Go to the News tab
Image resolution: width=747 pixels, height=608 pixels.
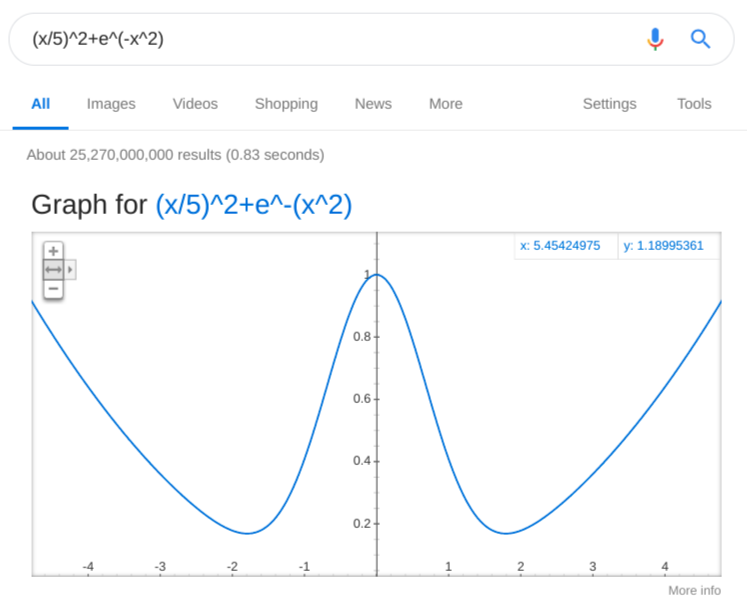[x=373, y=104]
